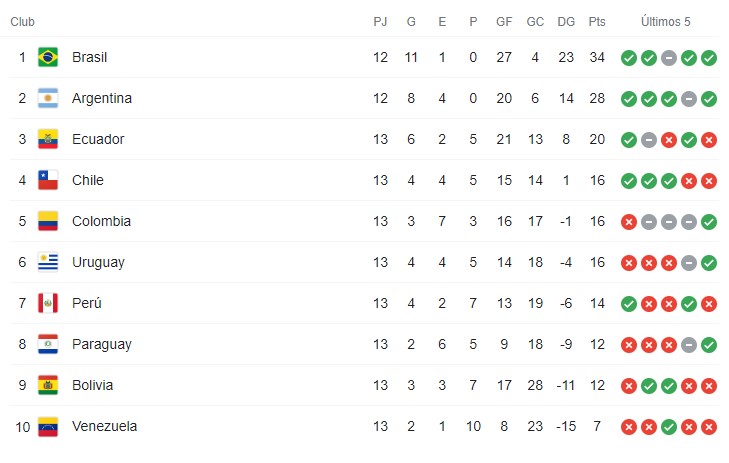
Task: Open the Paraguay team link
Action: [x=102, y=344]
